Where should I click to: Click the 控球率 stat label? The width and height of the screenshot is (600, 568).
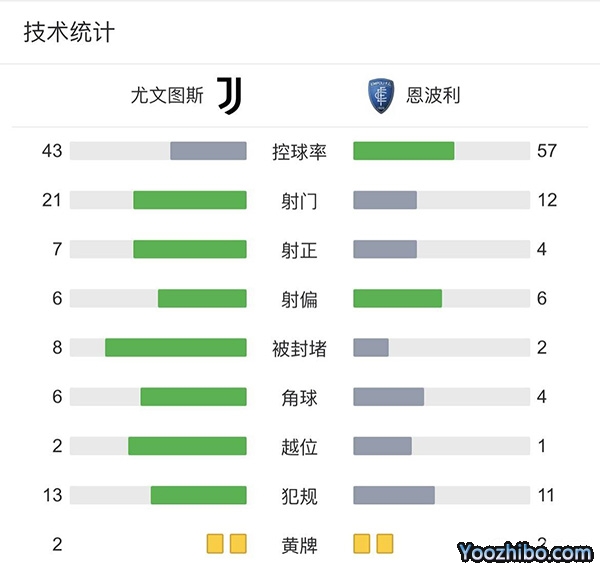[300, 152]
